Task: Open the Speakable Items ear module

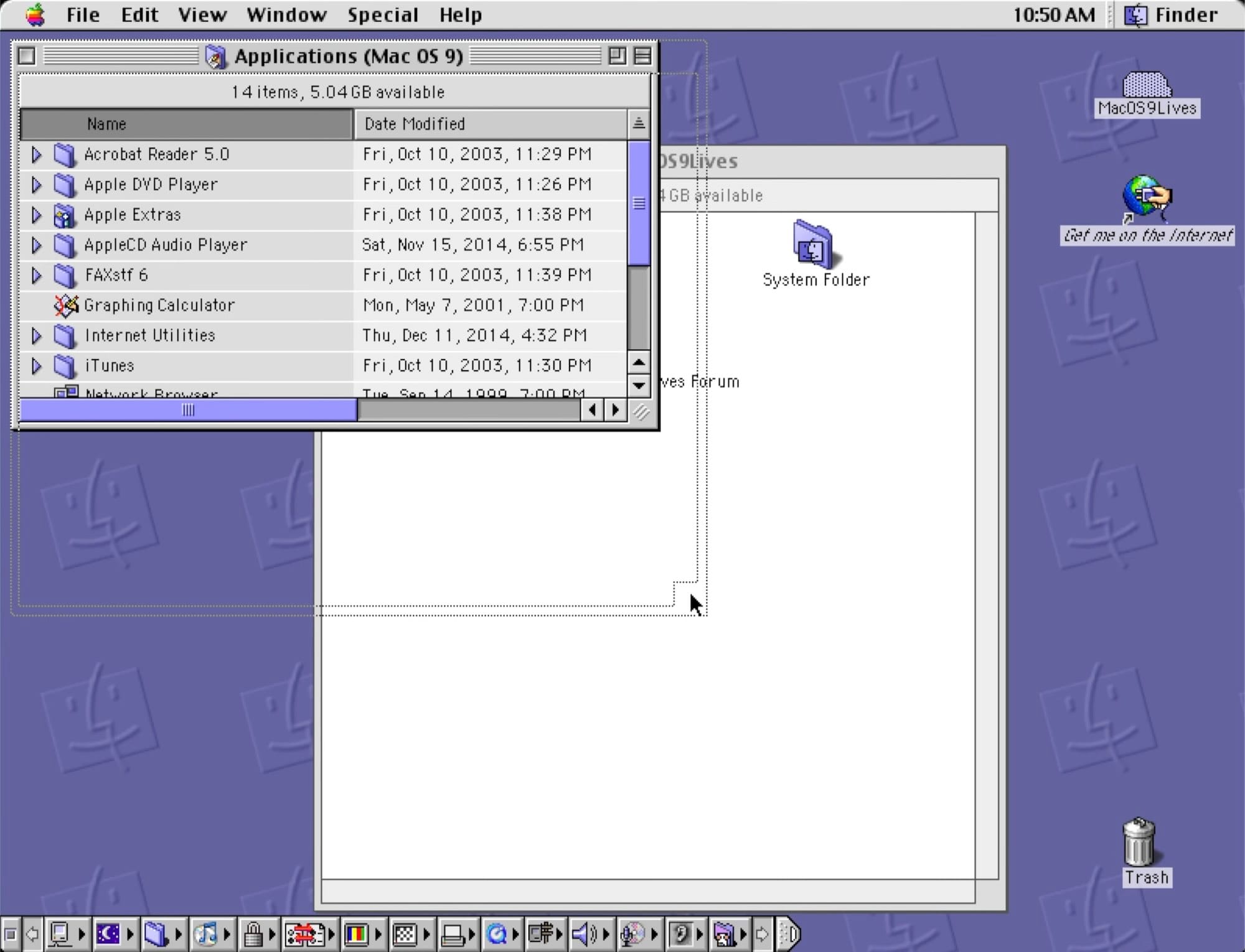Action: [x=686, y=933]
